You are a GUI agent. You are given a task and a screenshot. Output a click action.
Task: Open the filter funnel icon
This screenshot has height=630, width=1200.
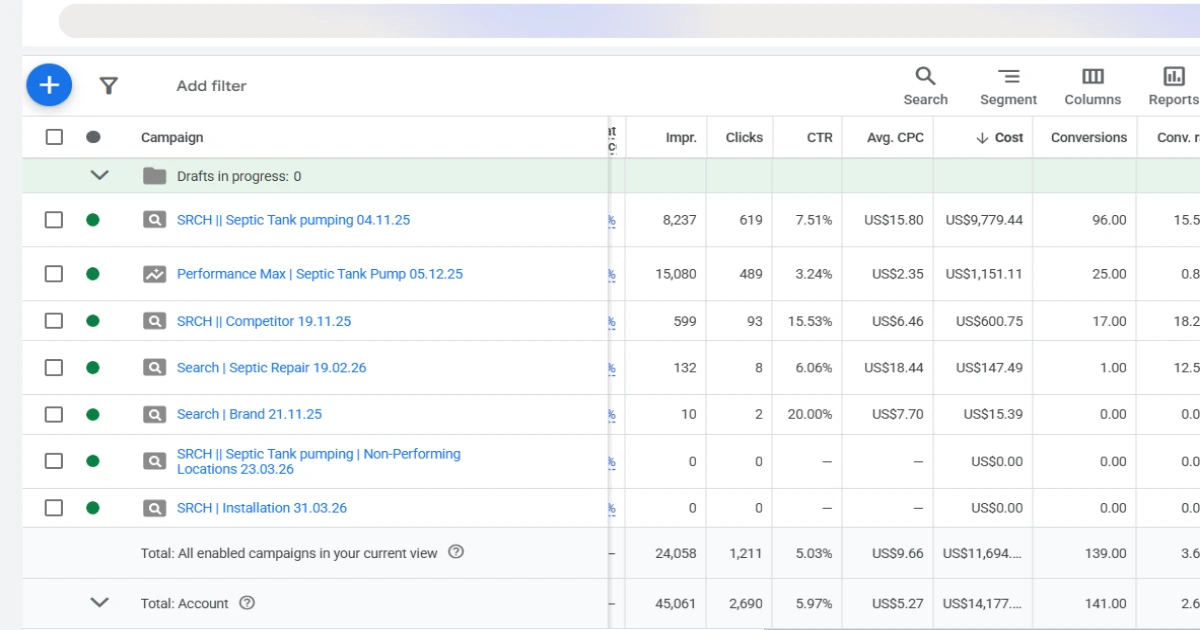109,86
